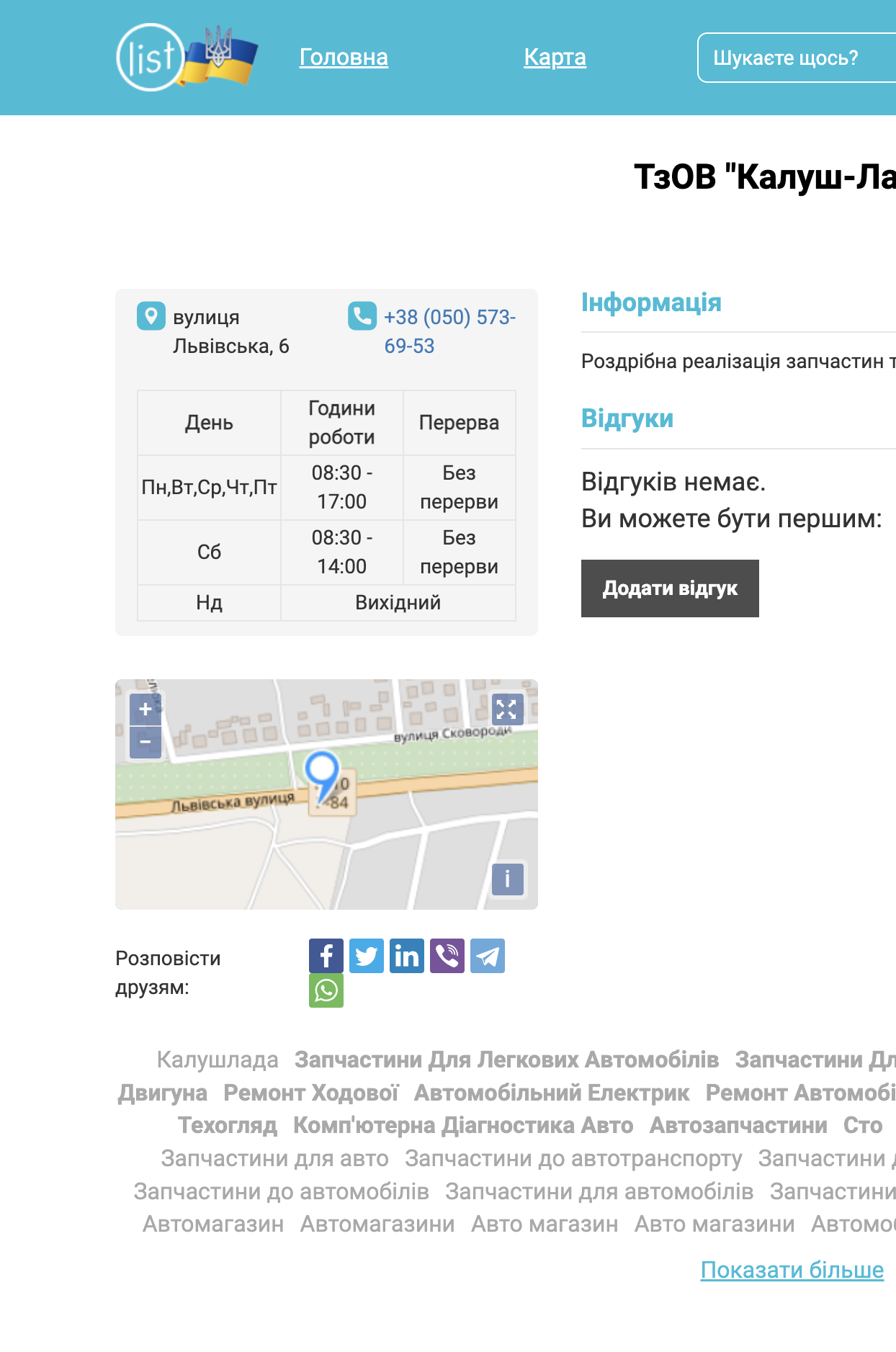Call the +38 (050) 573-69-53 number

tap(450, 331)
